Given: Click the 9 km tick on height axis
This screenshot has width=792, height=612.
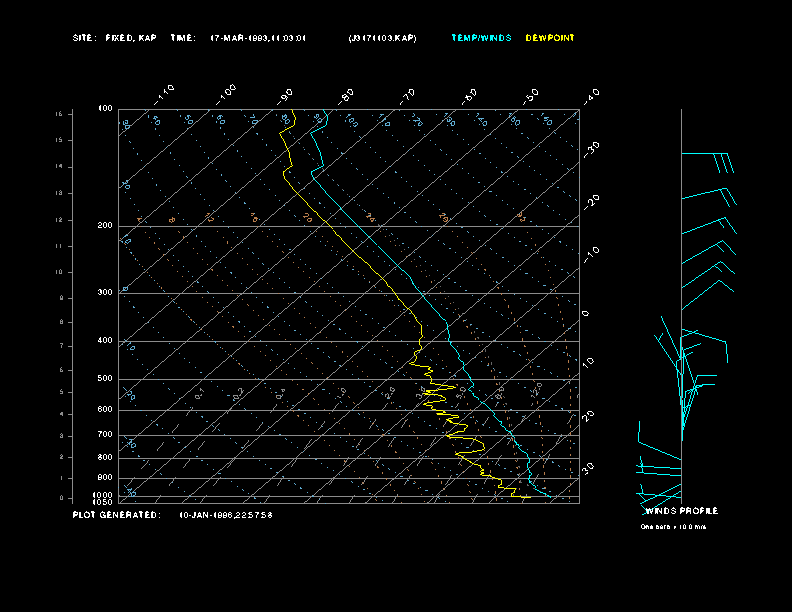Looking at the screenshot, I should (x=62, y=298).
